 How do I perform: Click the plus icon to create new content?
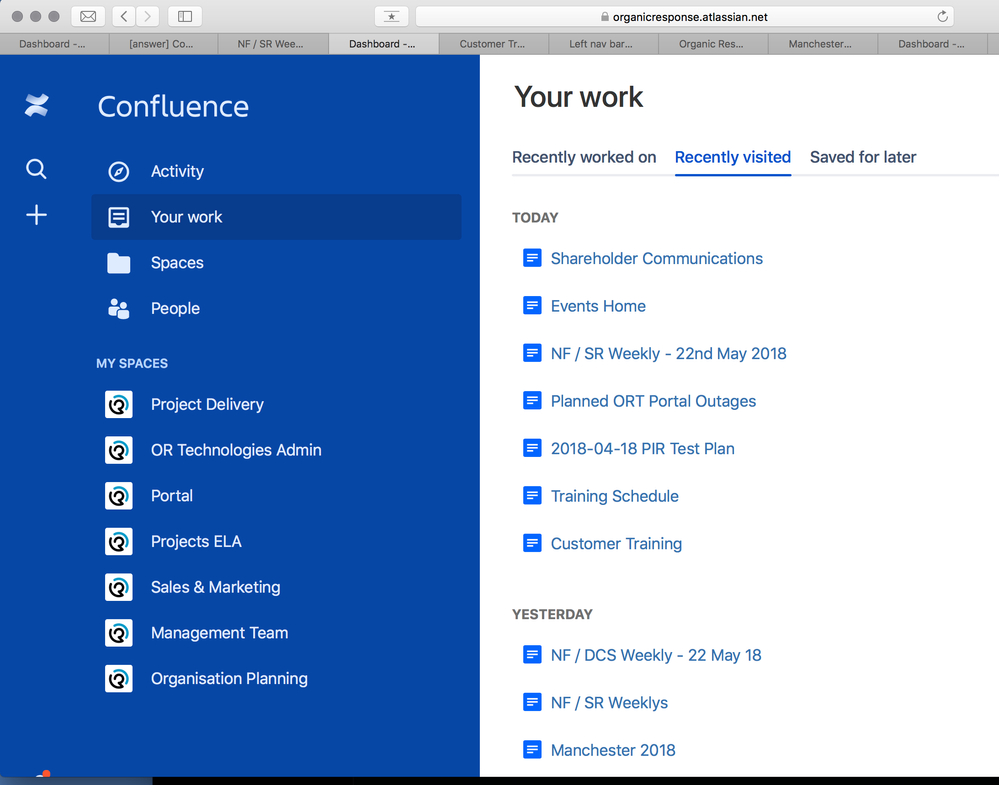point(36,214)
